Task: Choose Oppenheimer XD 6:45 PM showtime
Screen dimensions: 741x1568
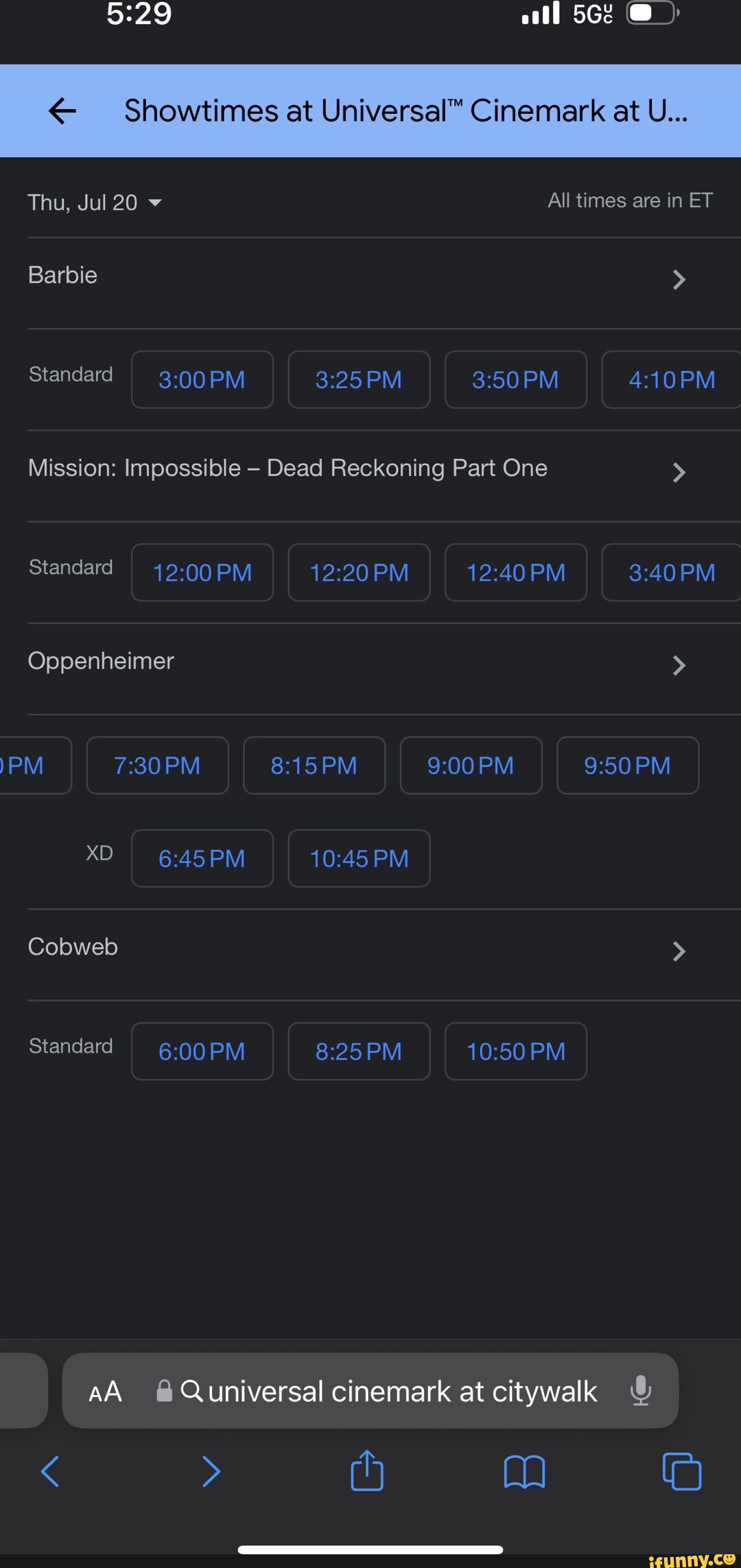Action: tap(202, 859)
